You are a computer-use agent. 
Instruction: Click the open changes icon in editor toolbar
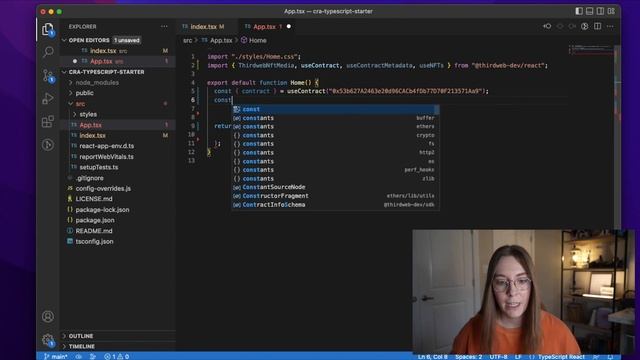click(x=584, y=26)
